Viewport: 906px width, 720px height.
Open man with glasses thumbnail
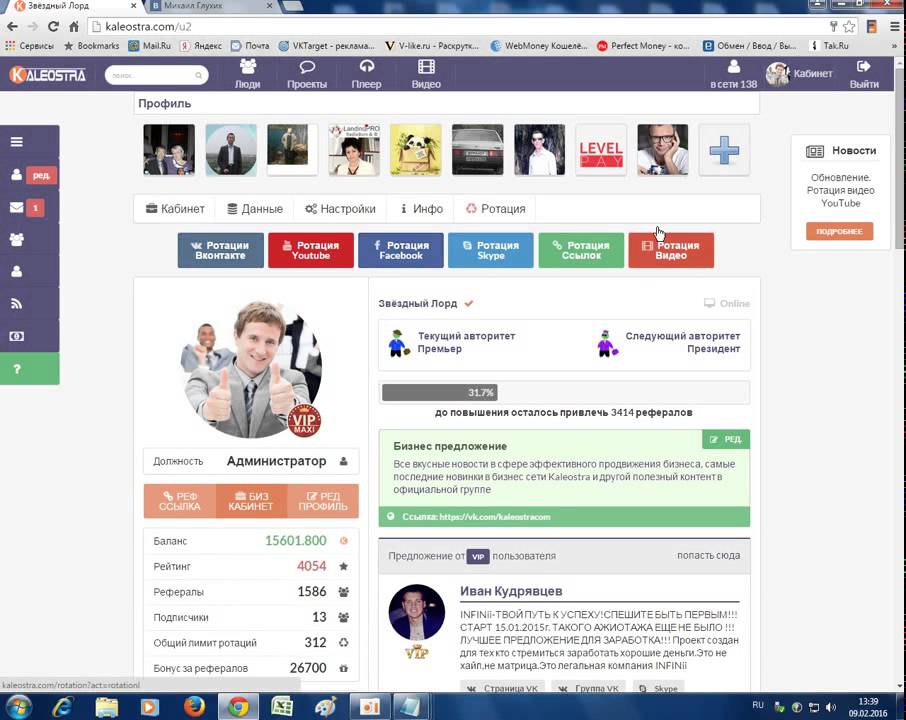point(663,150)
